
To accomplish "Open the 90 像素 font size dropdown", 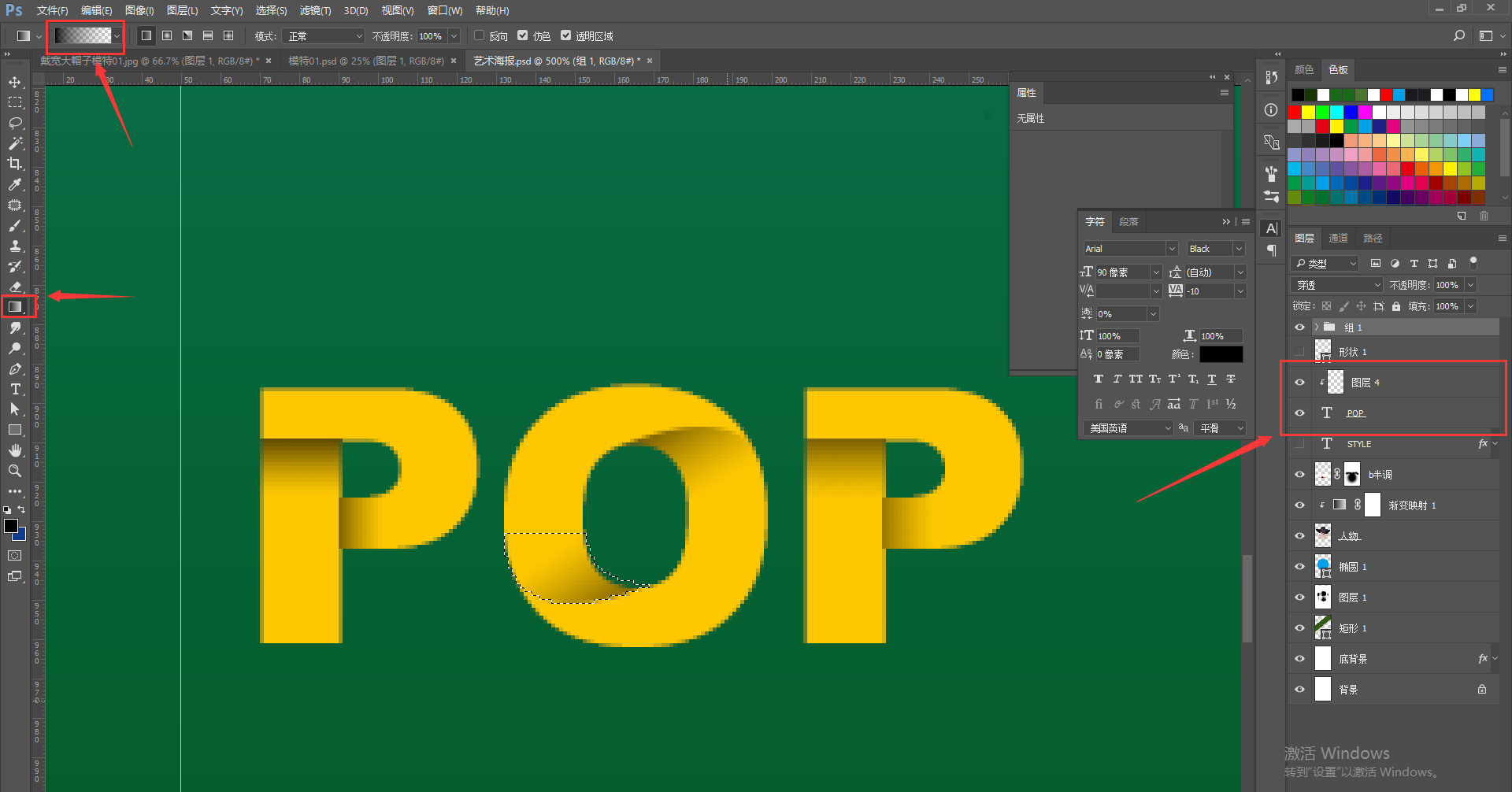I will tap(1156, 272).
